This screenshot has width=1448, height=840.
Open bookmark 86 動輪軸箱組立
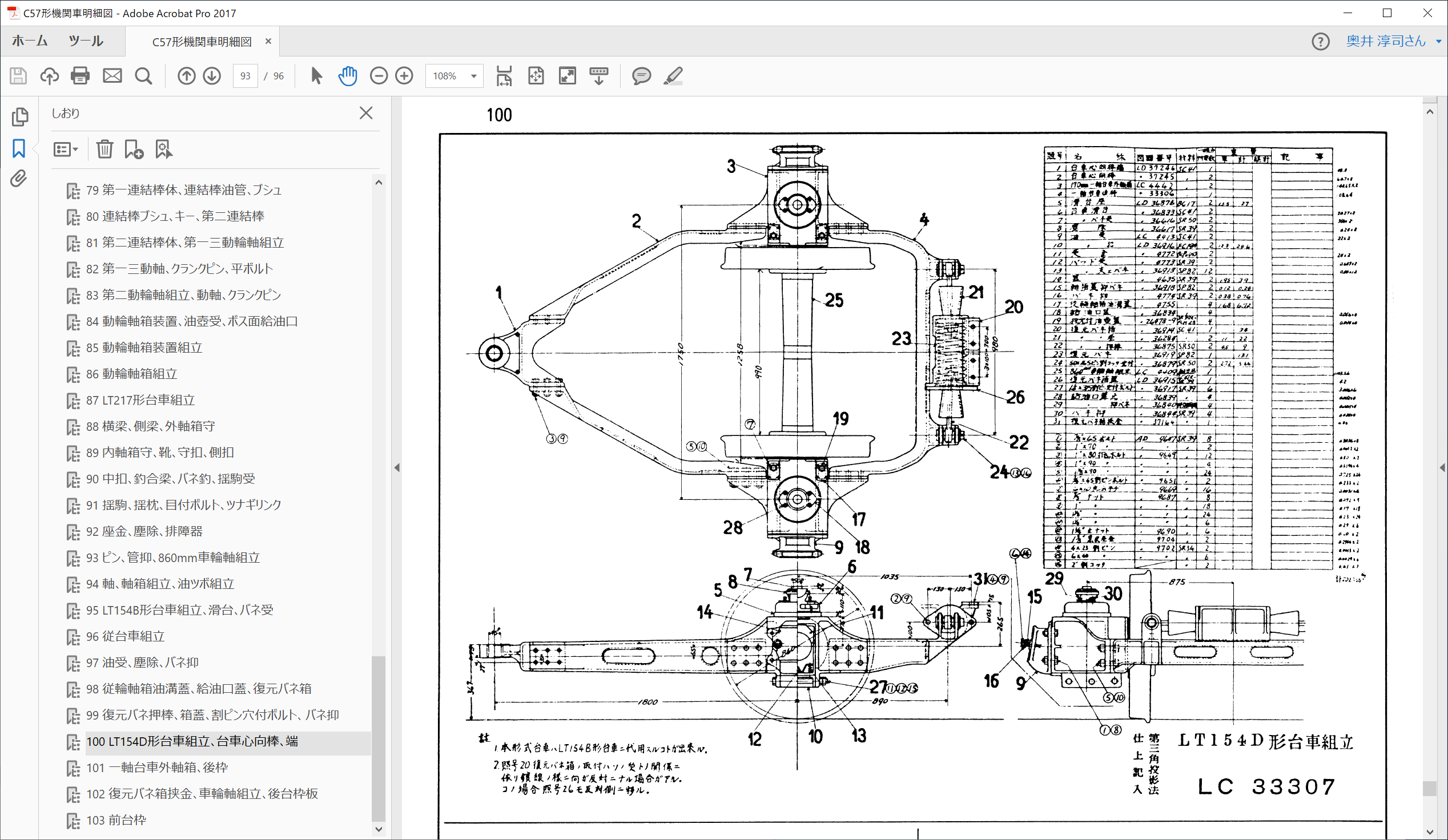(x=131, y=374)
